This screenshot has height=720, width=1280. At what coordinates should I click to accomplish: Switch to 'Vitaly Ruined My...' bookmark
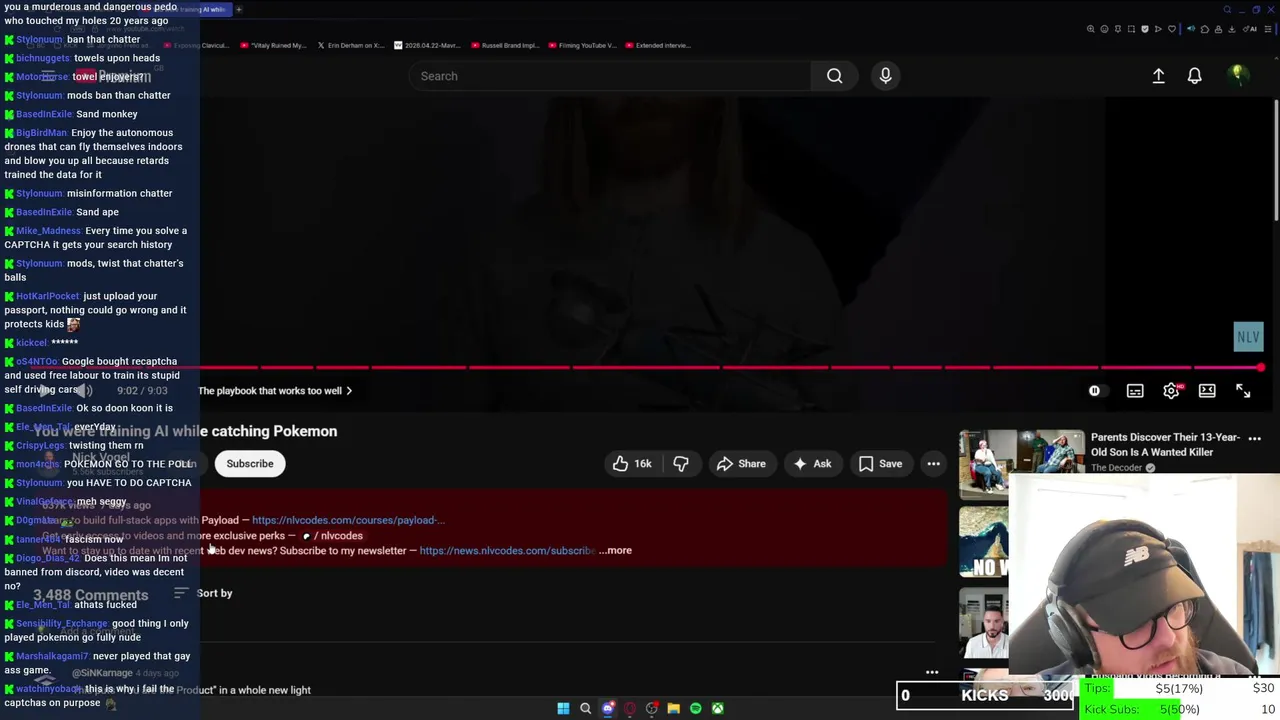[x=273, y=45]
